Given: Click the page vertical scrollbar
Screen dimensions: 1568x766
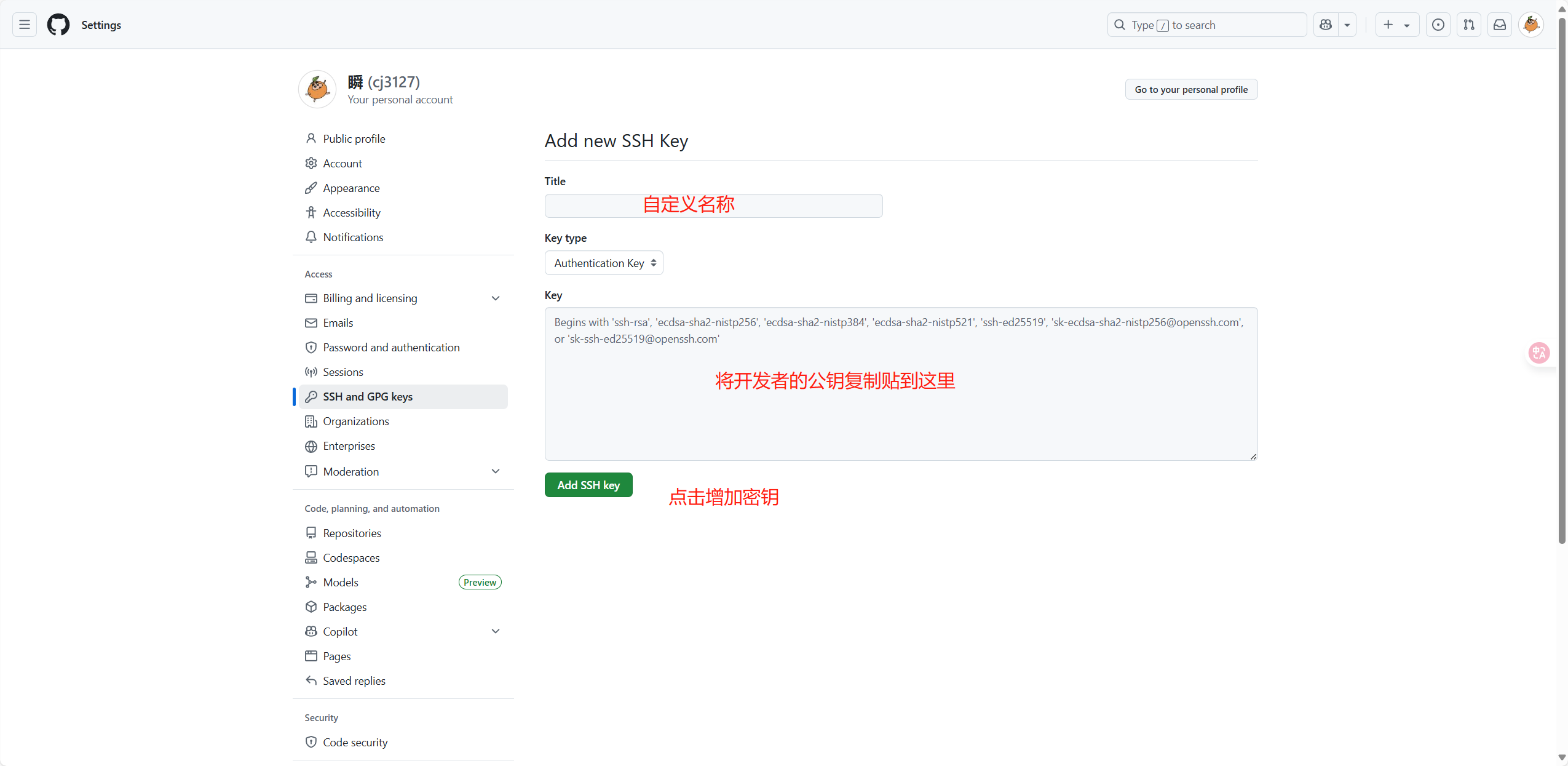Looking at the screenshot, I should point(1562,280).
